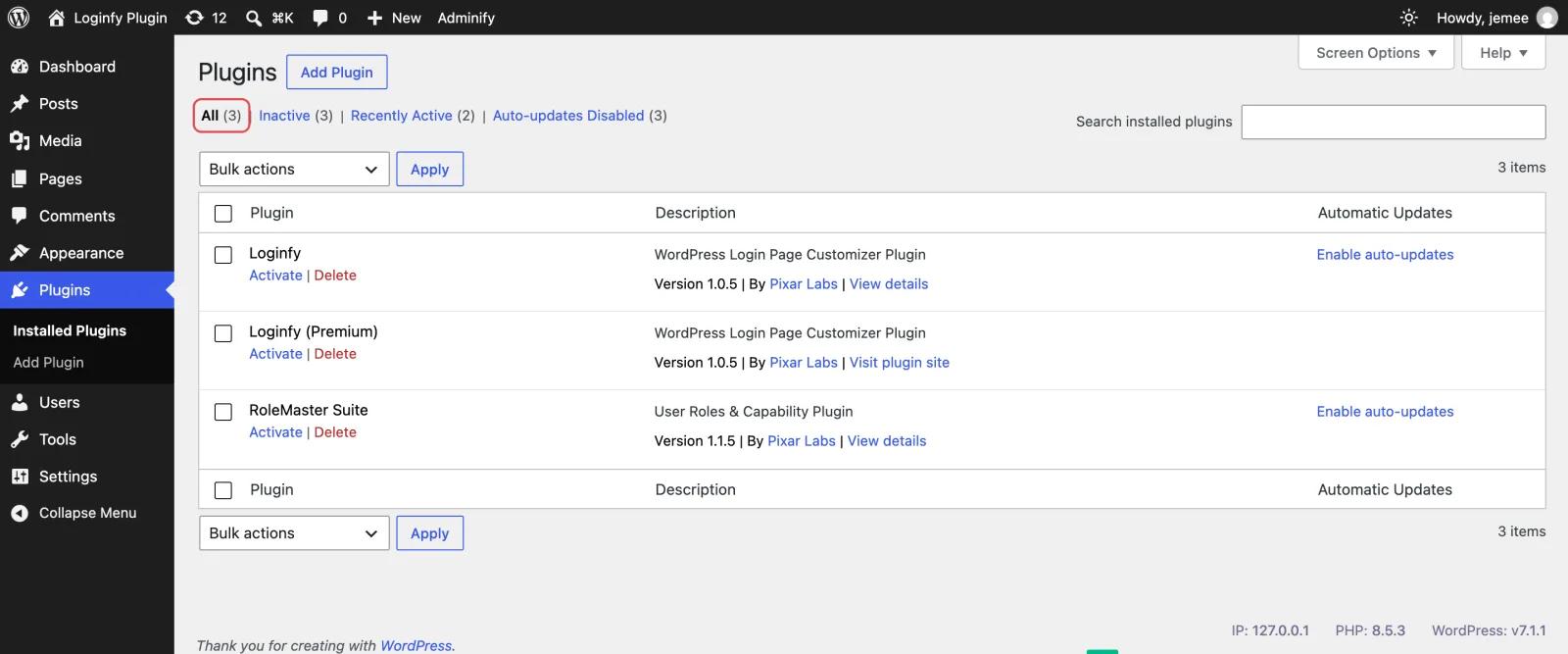Click the top Apply button
Screen dimensions: 1568x654
[429, 169]
